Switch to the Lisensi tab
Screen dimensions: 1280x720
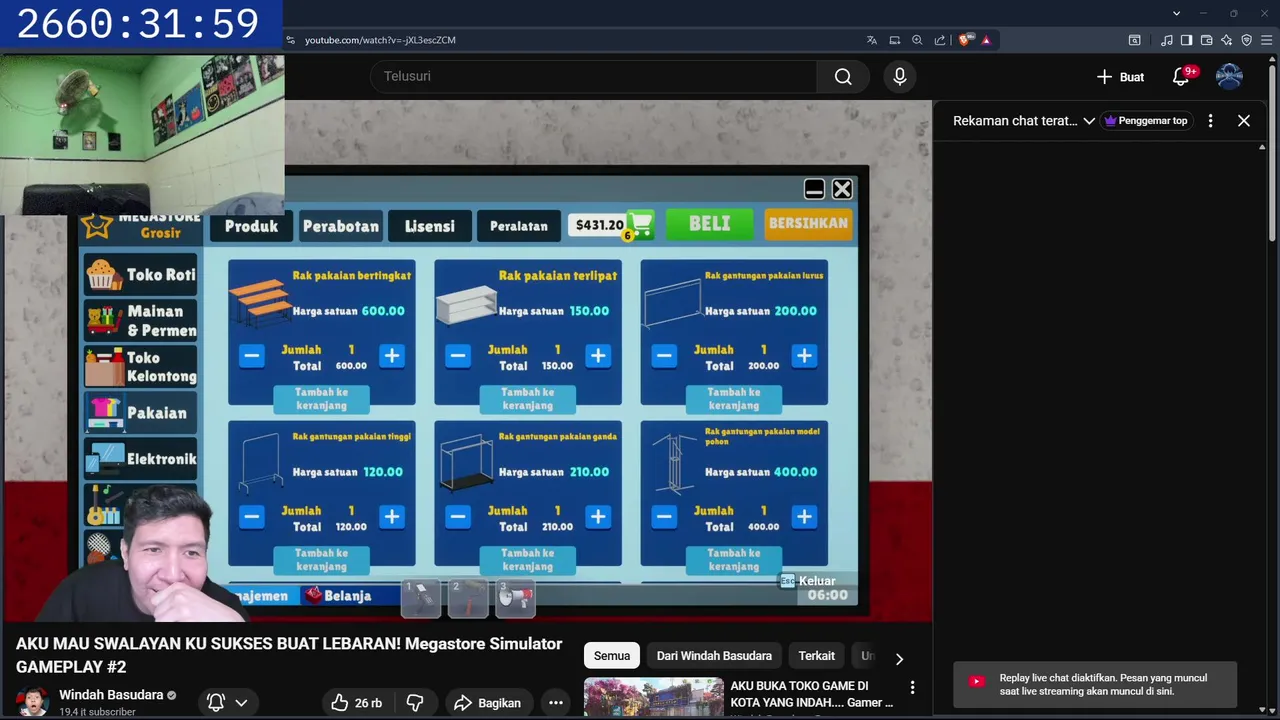coord(430,226)
